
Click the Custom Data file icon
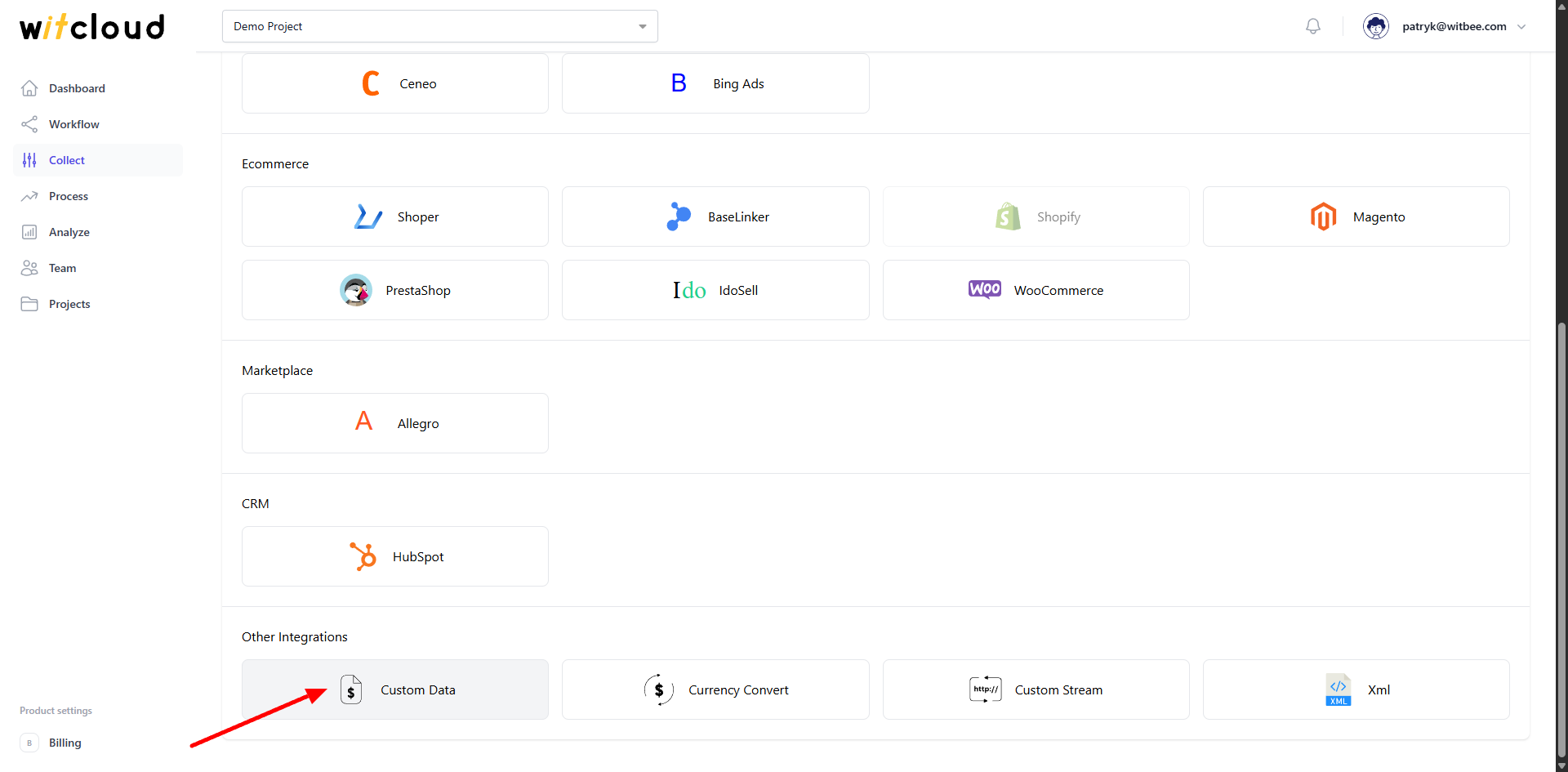351,689
